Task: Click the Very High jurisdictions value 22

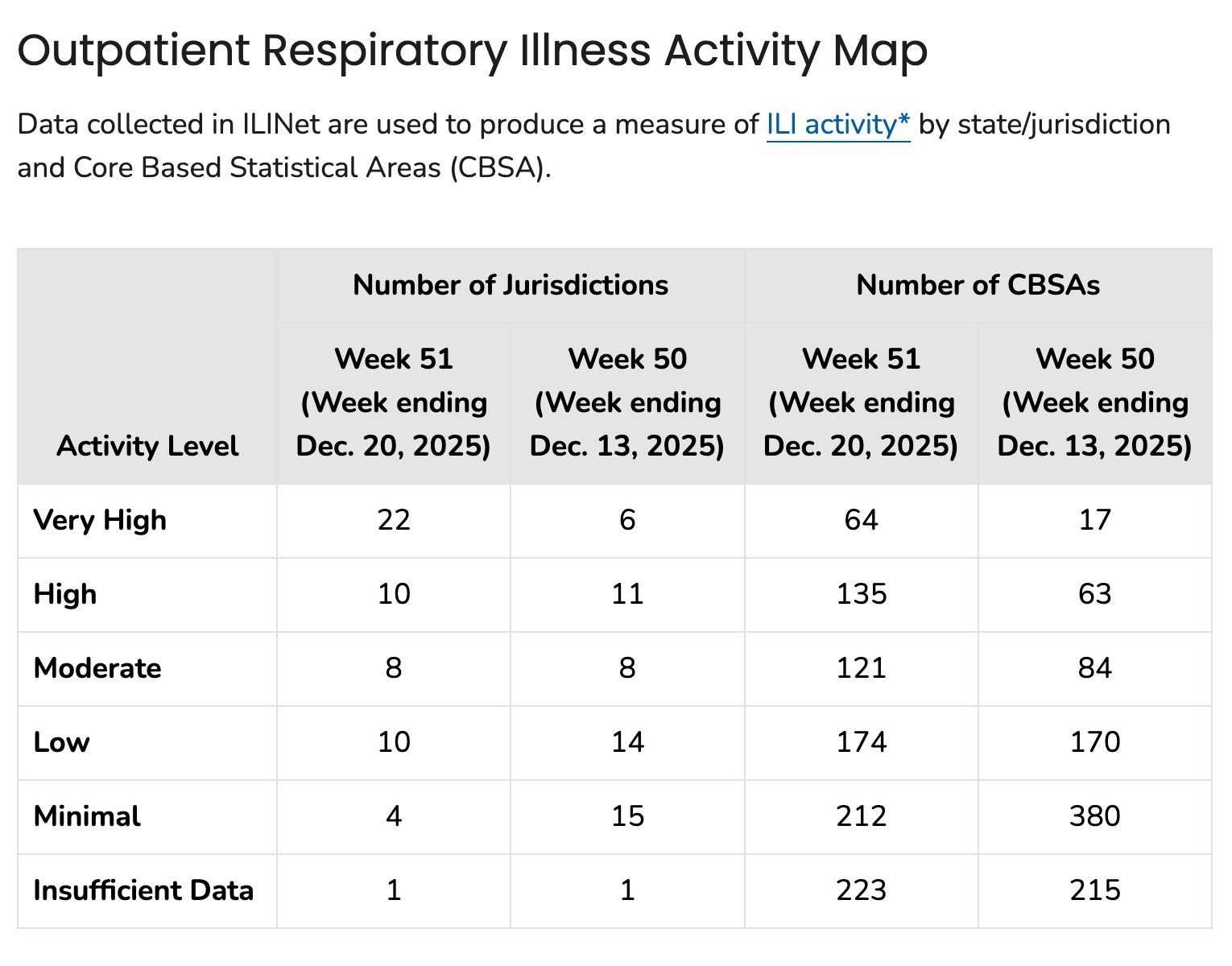Action: pyautogui.click(x=394, y=520)
